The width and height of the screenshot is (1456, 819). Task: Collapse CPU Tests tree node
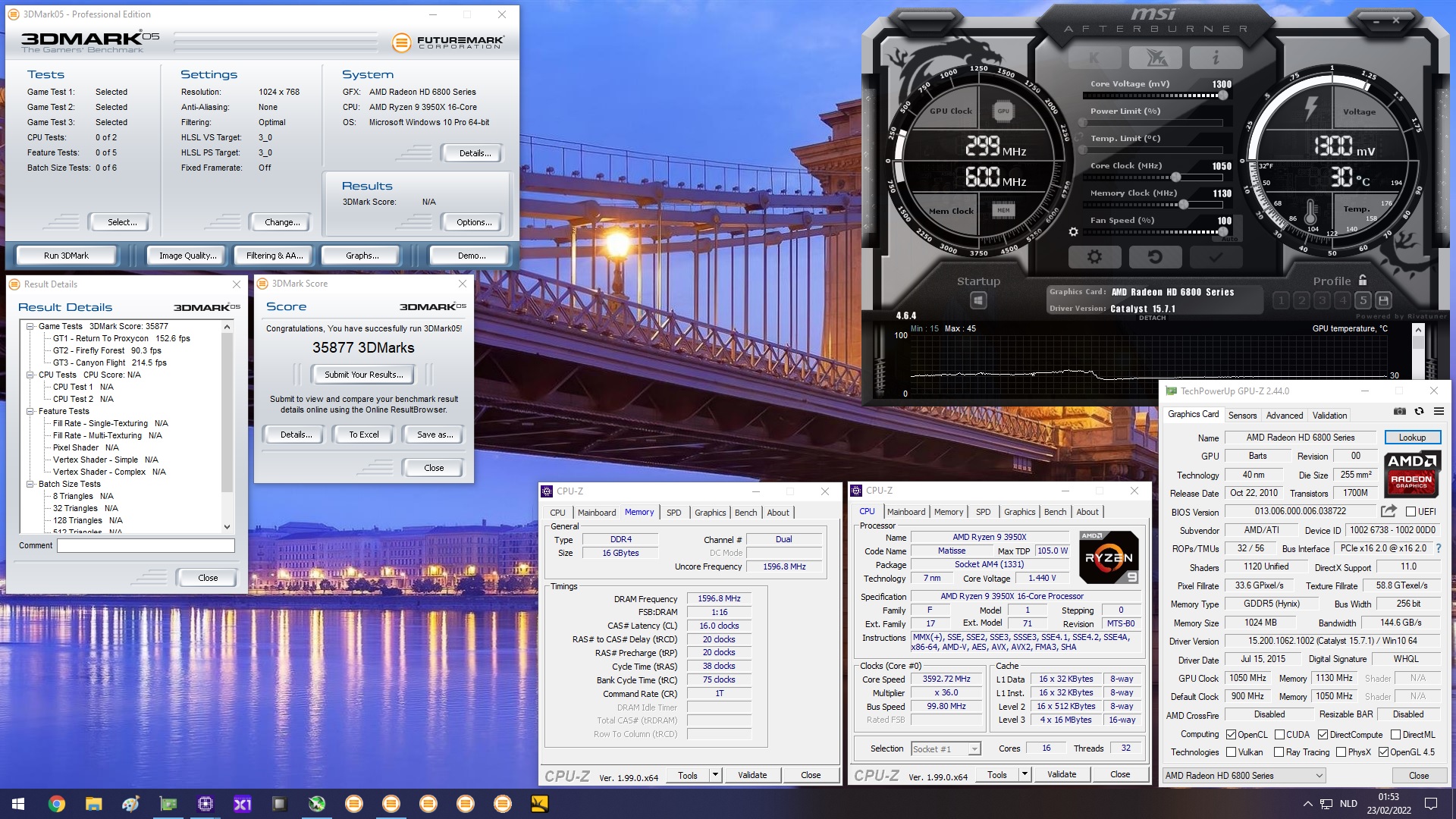coord(30,375)
